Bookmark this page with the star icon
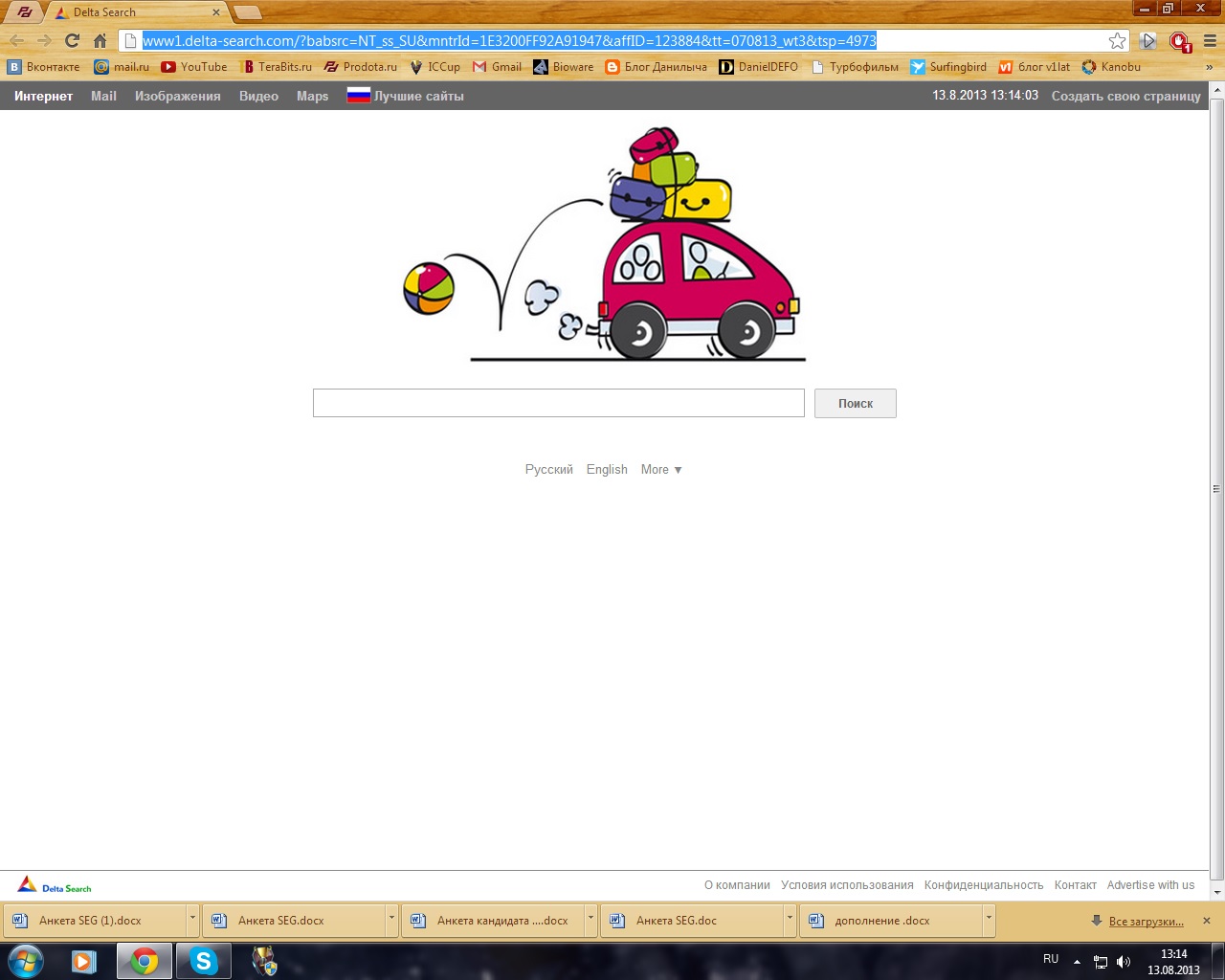The height and width of the screenshot is (980, 1225). 1117,40
